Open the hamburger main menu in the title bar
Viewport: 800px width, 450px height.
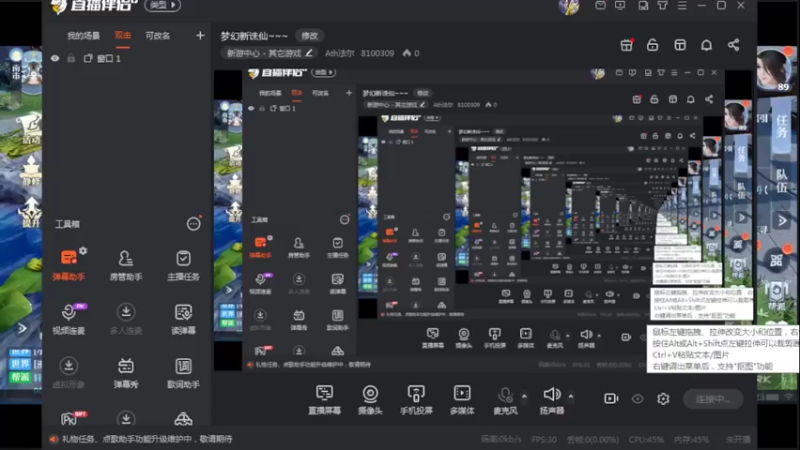click(x=682, y=5)
